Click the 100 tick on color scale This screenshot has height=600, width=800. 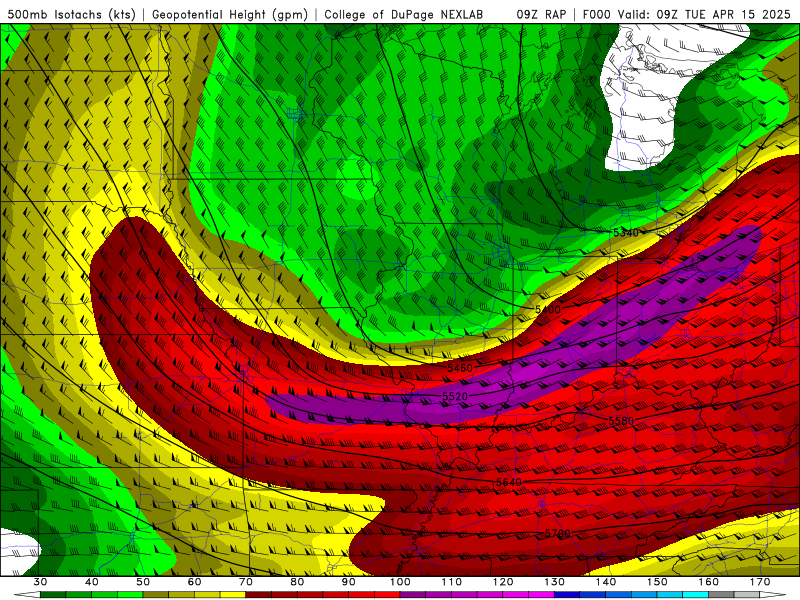400,582
